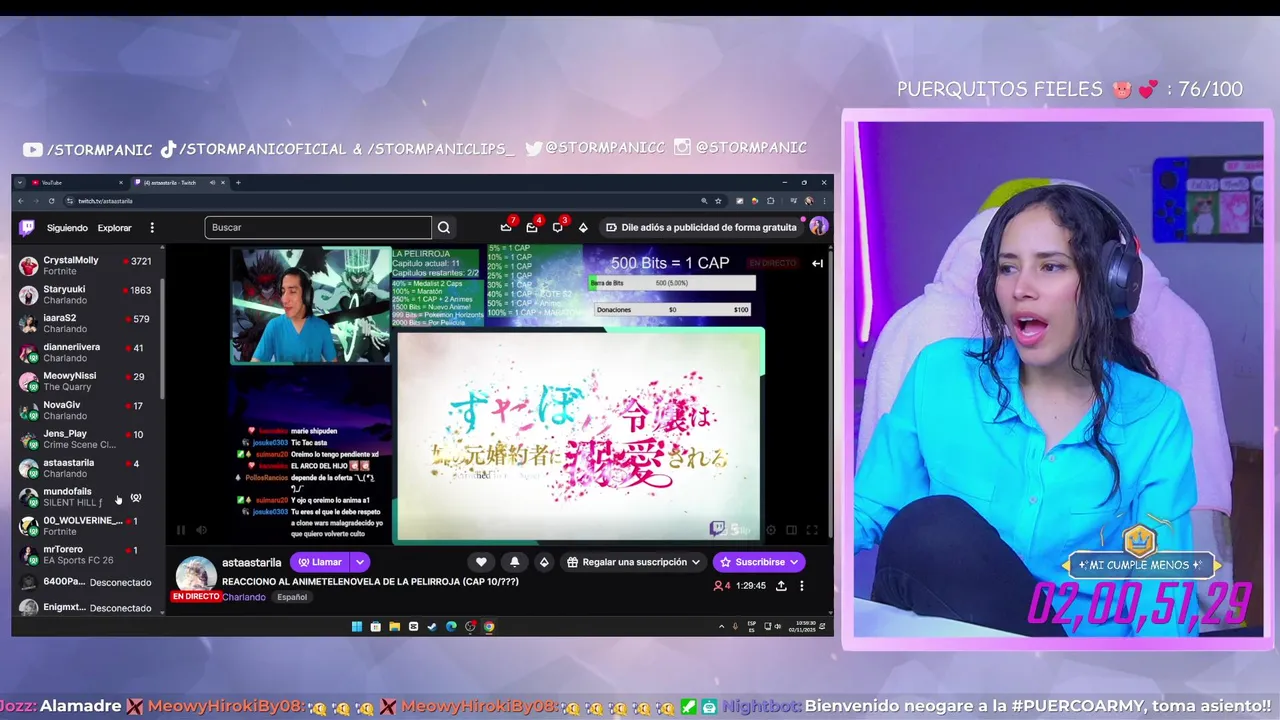The image size is (1280, 720).
Task: Click Dile adiós a publicidad button
Action: (702, 227)
